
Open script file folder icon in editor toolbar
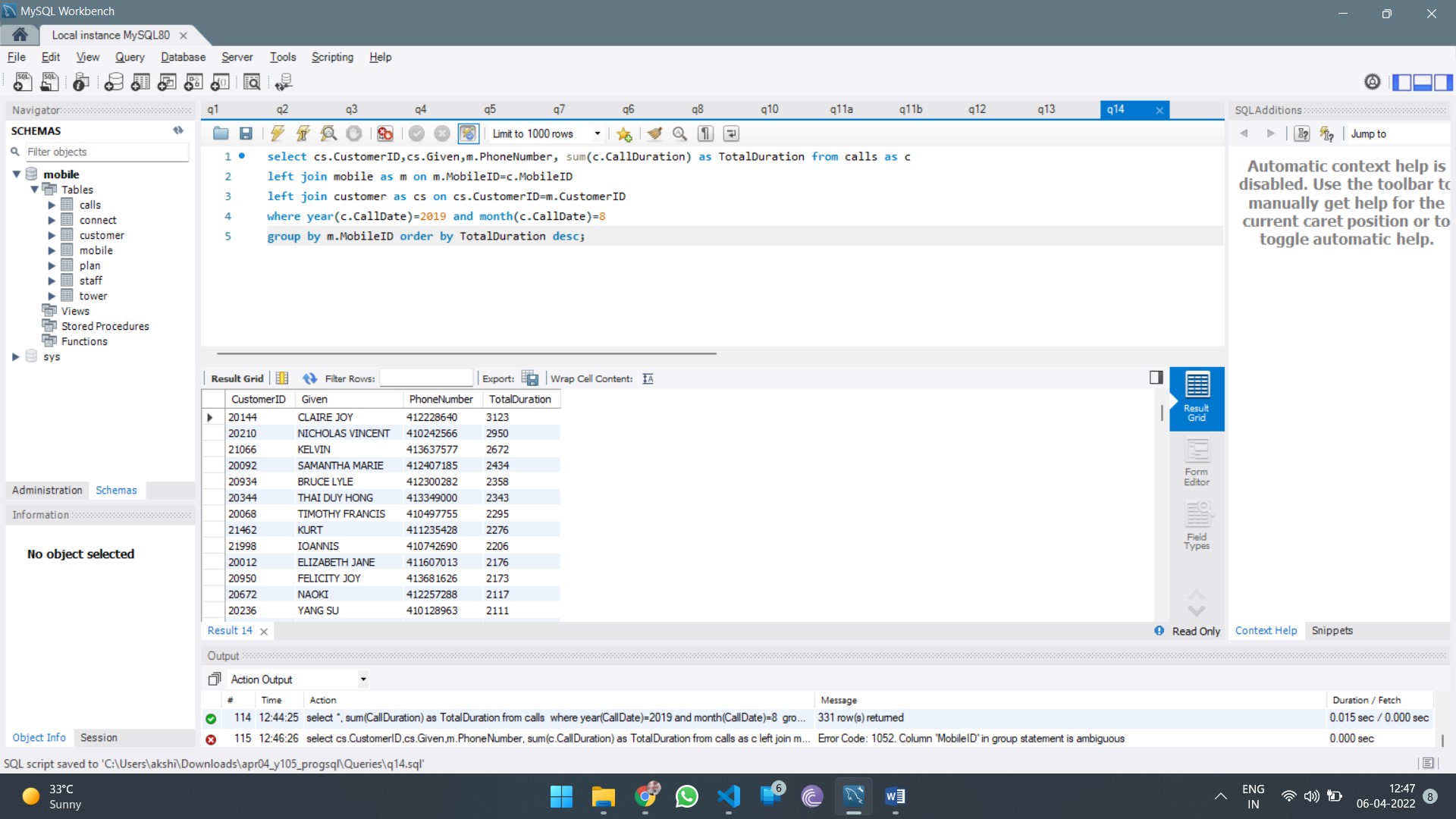click(x=221, y=133)
